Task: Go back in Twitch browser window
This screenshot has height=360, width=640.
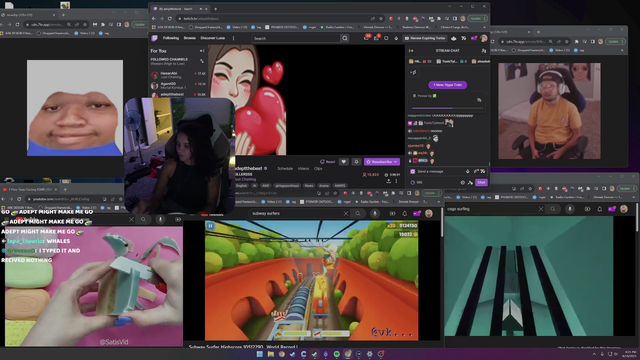Action: click(154, 18)
